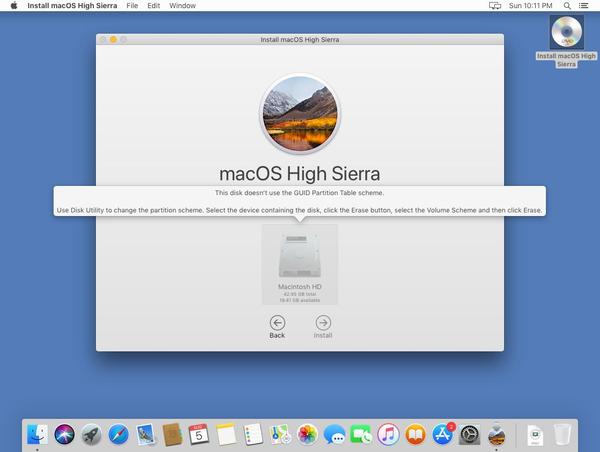Open Photos pinwheel icon in Dock
The image size is (600, 452).
click(x=307, y=435)
